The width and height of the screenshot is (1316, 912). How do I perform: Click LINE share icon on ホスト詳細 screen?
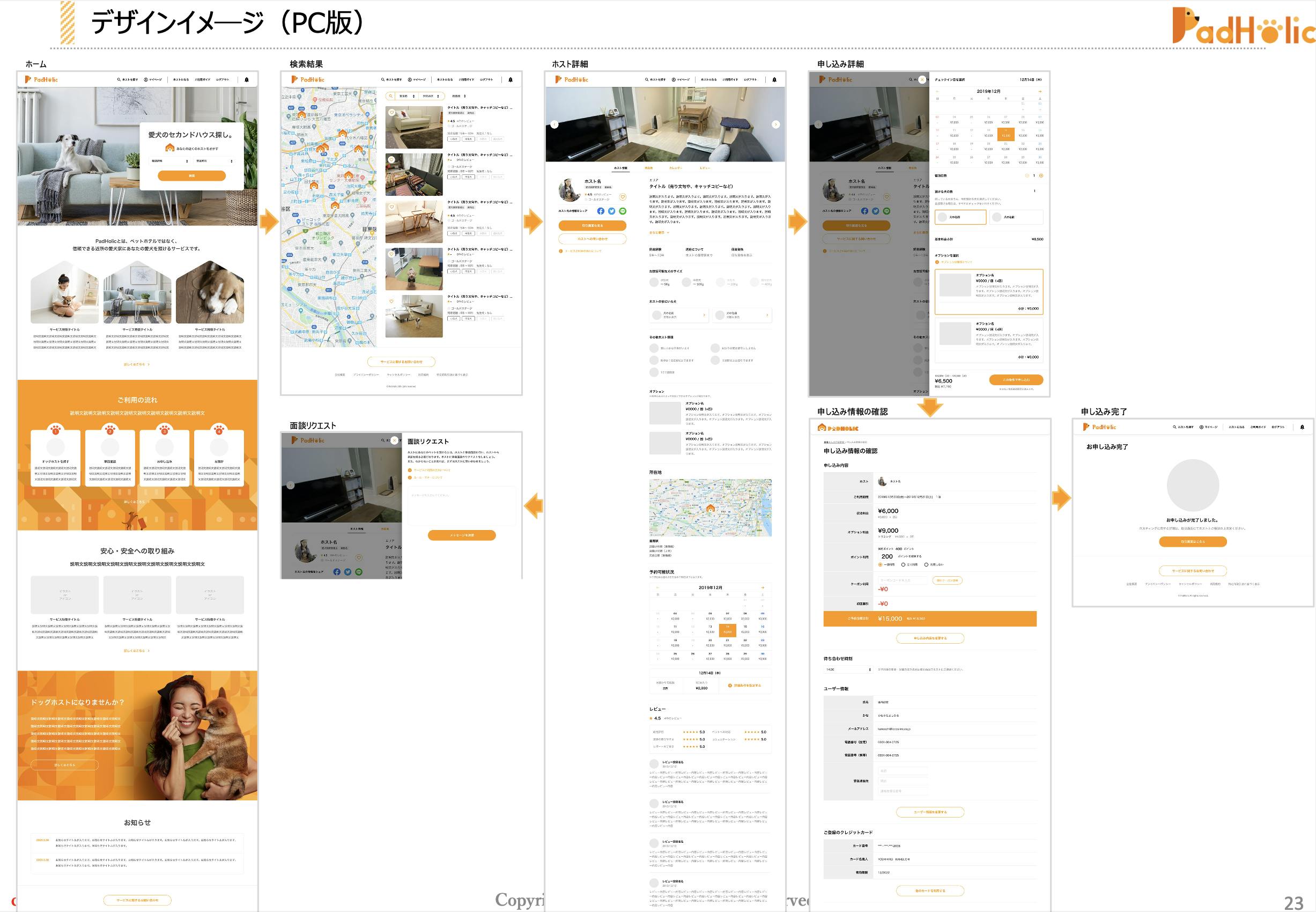[623, 211]
